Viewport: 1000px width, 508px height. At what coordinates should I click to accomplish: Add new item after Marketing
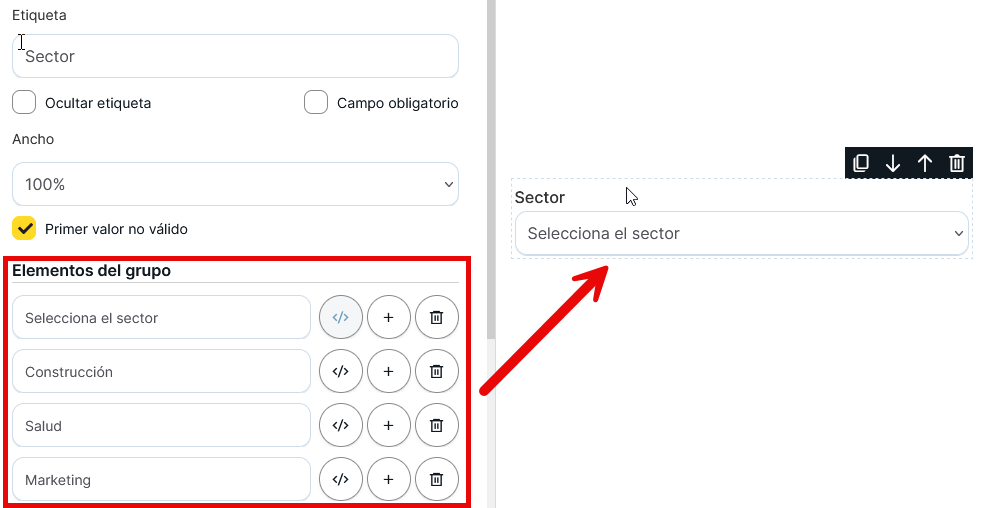point(388,479)
